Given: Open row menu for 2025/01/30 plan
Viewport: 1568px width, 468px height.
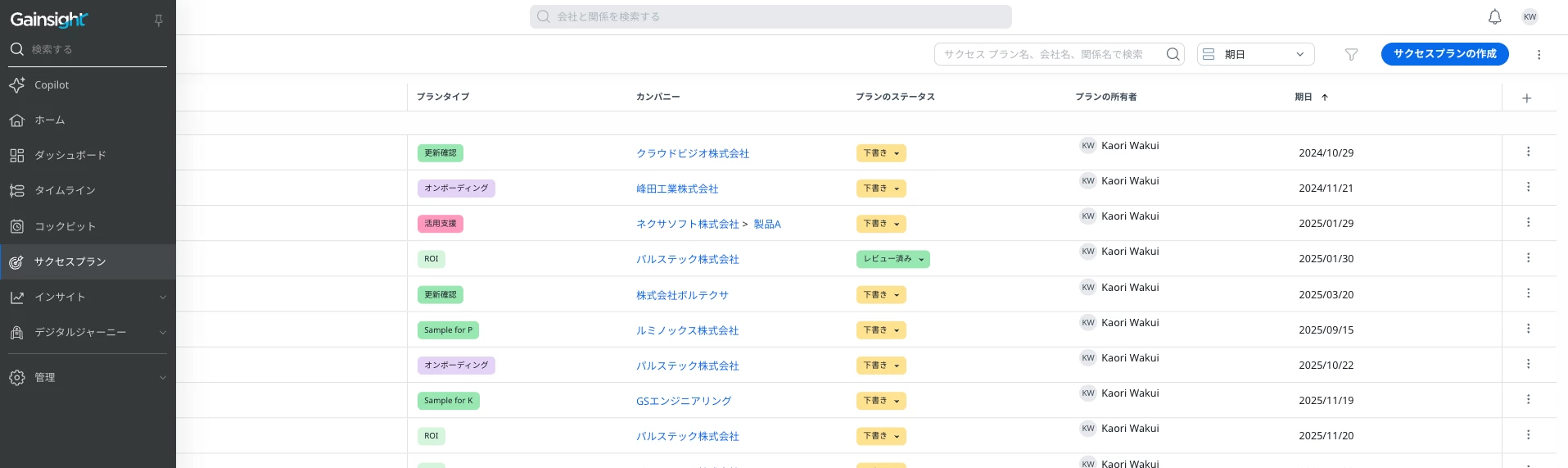Looking at the screenshot, I should 1528,257.
